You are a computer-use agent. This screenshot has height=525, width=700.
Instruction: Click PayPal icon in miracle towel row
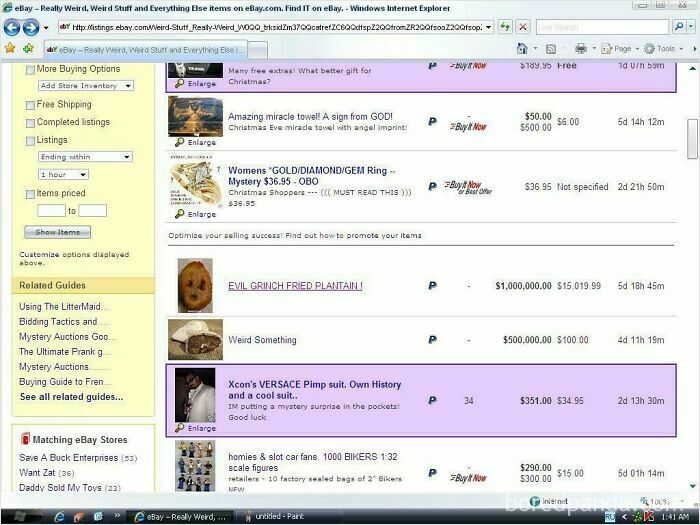point(432,121)
